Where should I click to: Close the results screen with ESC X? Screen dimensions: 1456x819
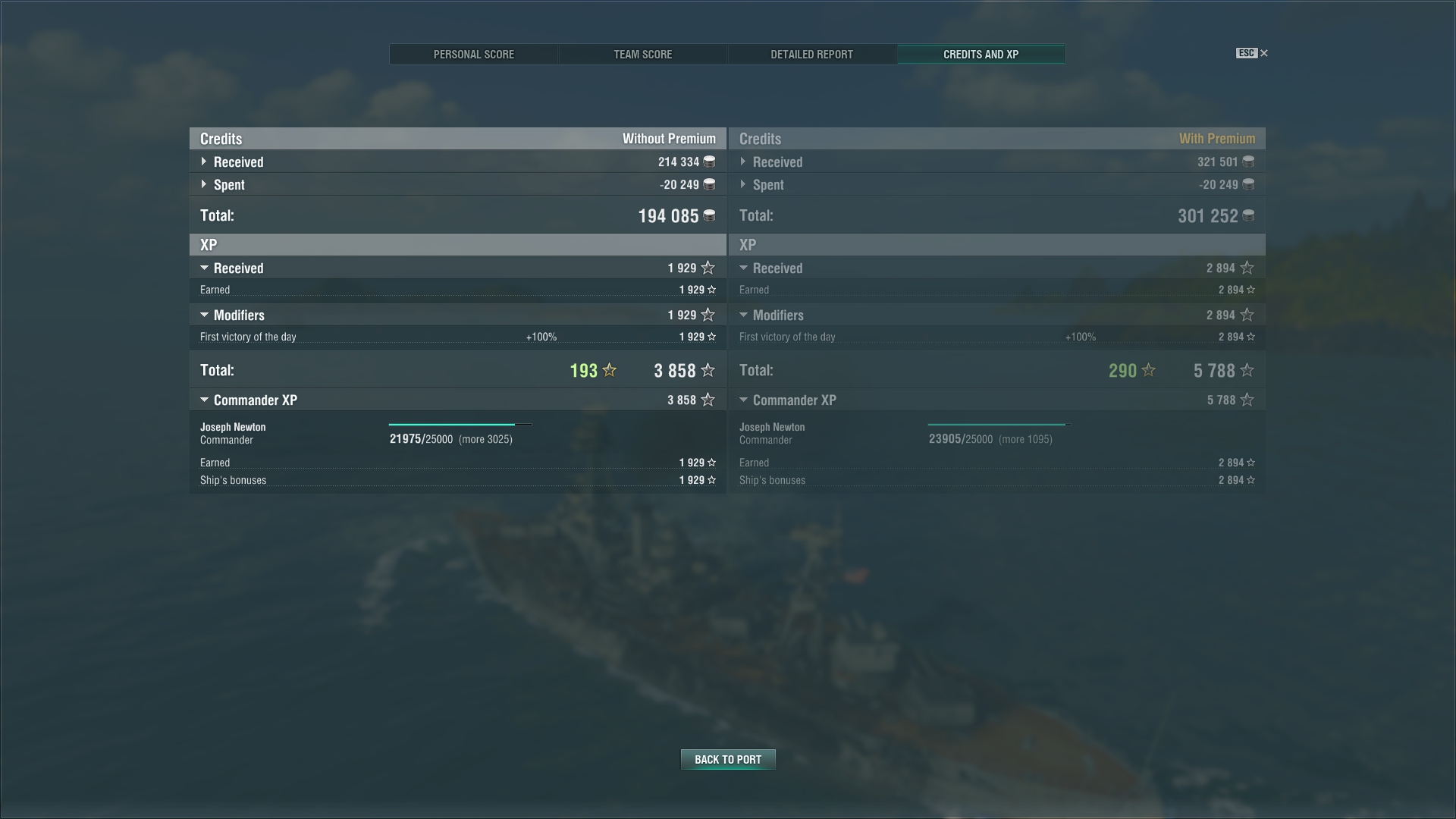click(x=1252, y=53)
